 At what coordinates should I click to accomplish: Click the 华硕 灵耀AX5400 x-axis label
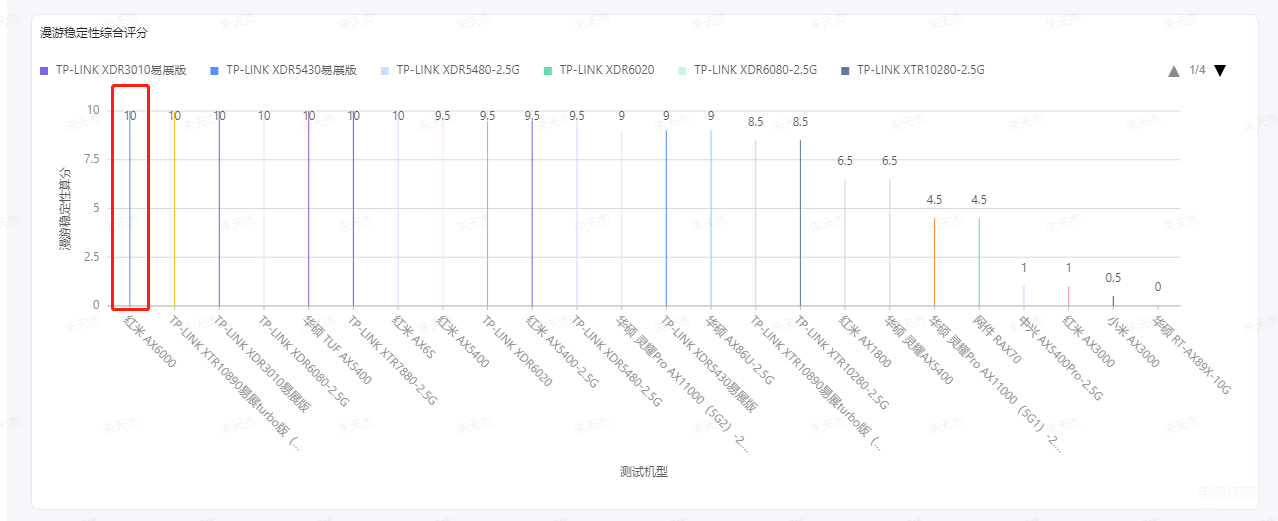[919, 351]
